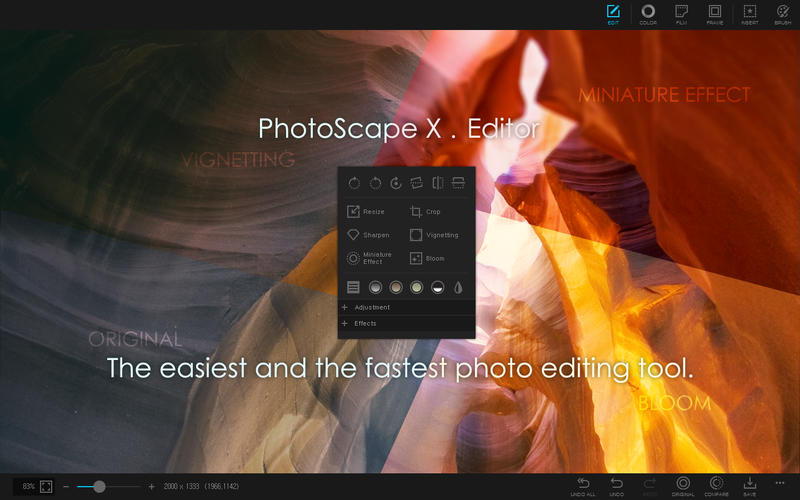Click the fit-to-screen icon

click(x=46, y=486)
